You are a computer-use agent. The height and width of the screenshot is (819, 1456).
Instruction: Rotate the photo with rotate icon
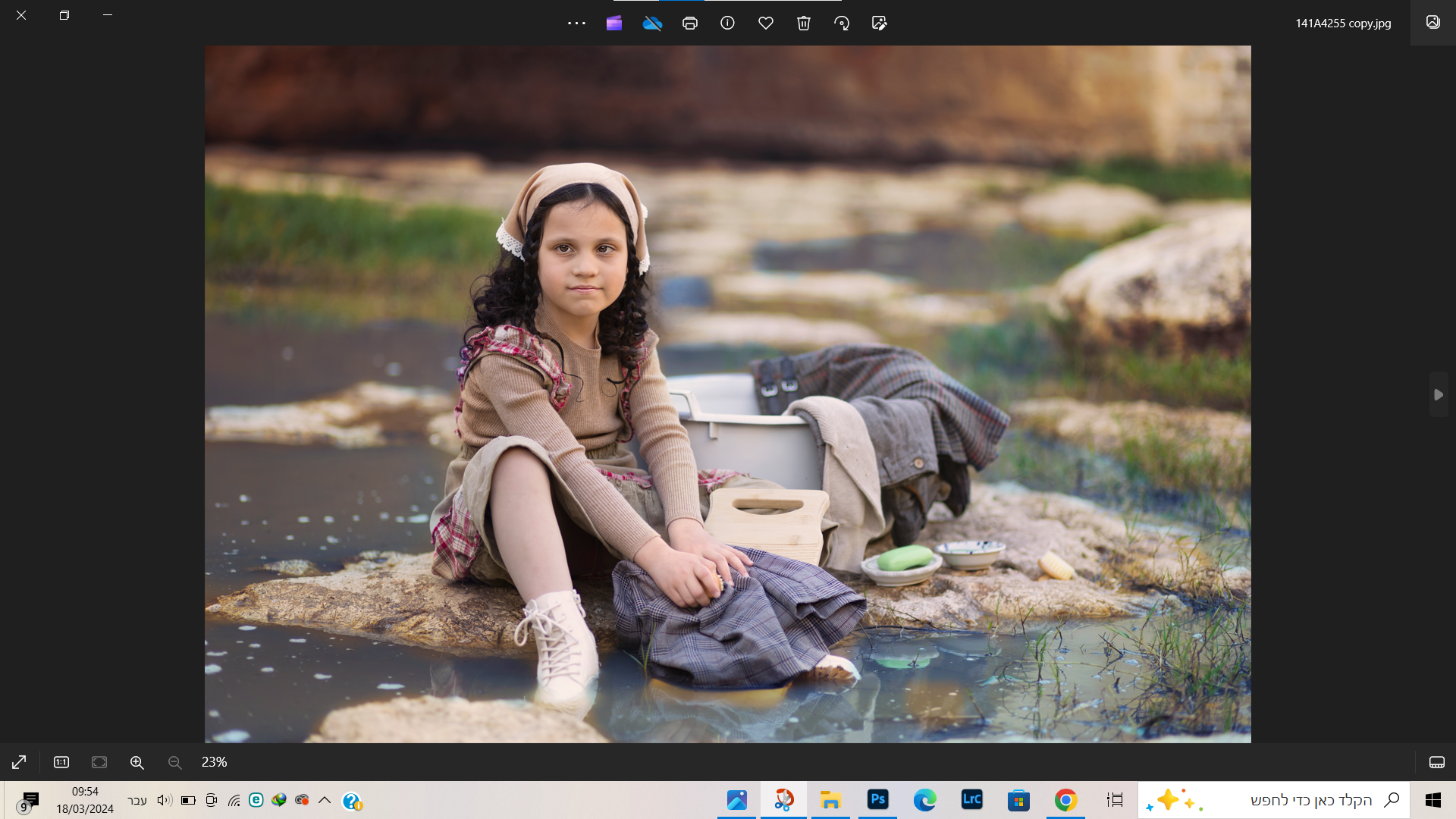(842, 24)
